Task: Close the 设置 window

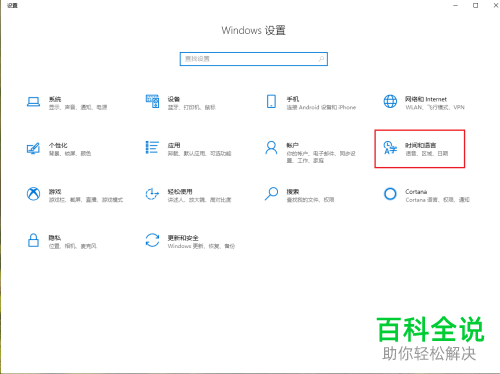Action: point(495,5)
